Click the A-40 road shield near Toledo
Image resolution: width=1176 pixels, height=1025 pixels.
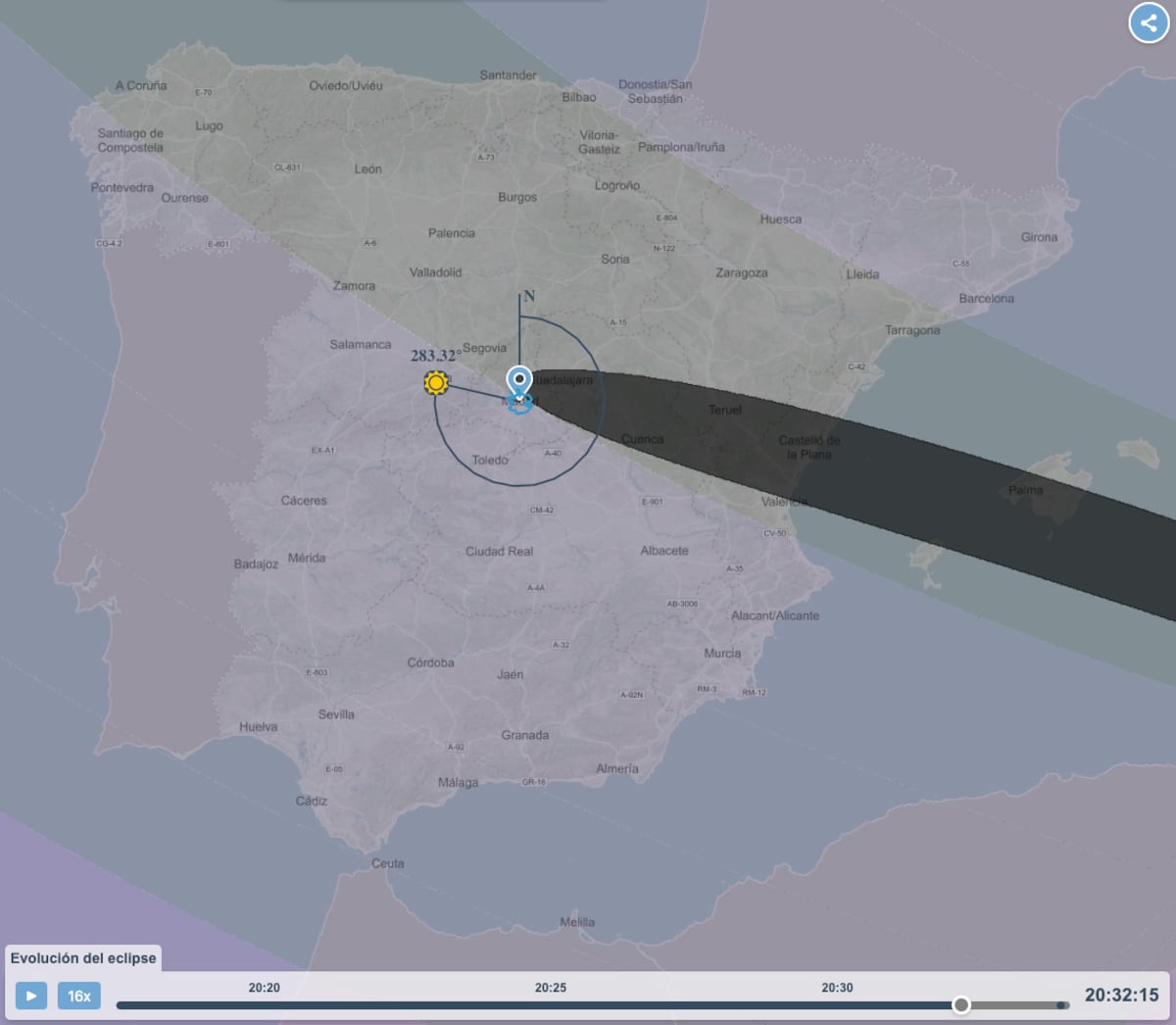[x=552, y=454]
